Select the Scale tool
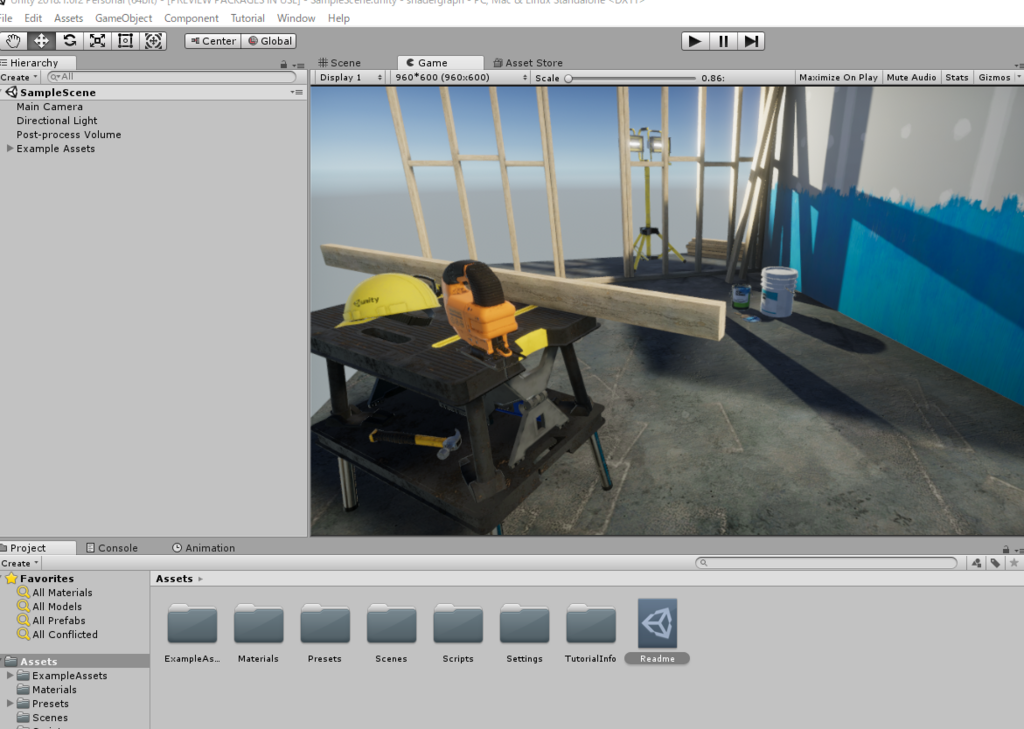This screenshot has height=729, width=1024. [97, 41]
